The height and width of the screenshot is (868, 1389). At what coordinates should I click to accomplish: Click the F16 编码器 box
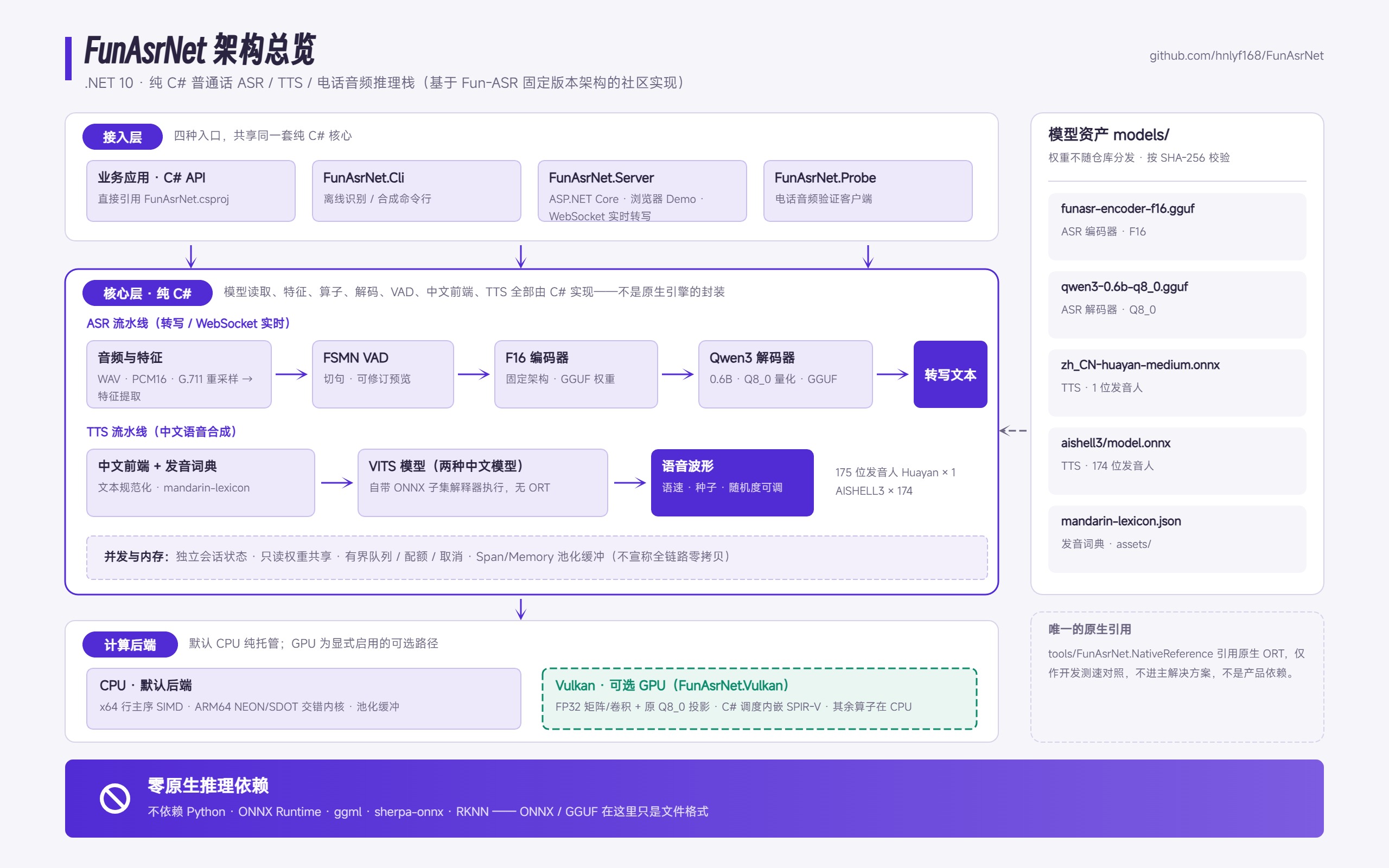coord(576,374)
